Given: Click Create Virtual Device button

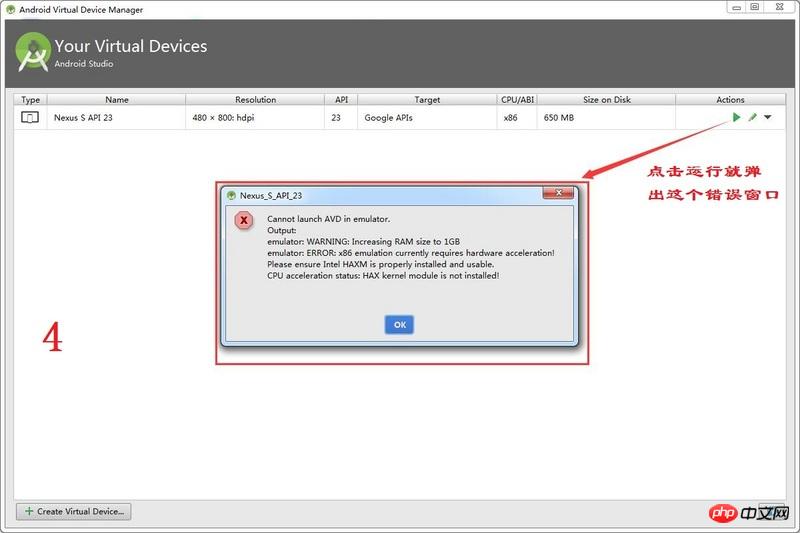Looking at the screenshot, I should 73,511.
